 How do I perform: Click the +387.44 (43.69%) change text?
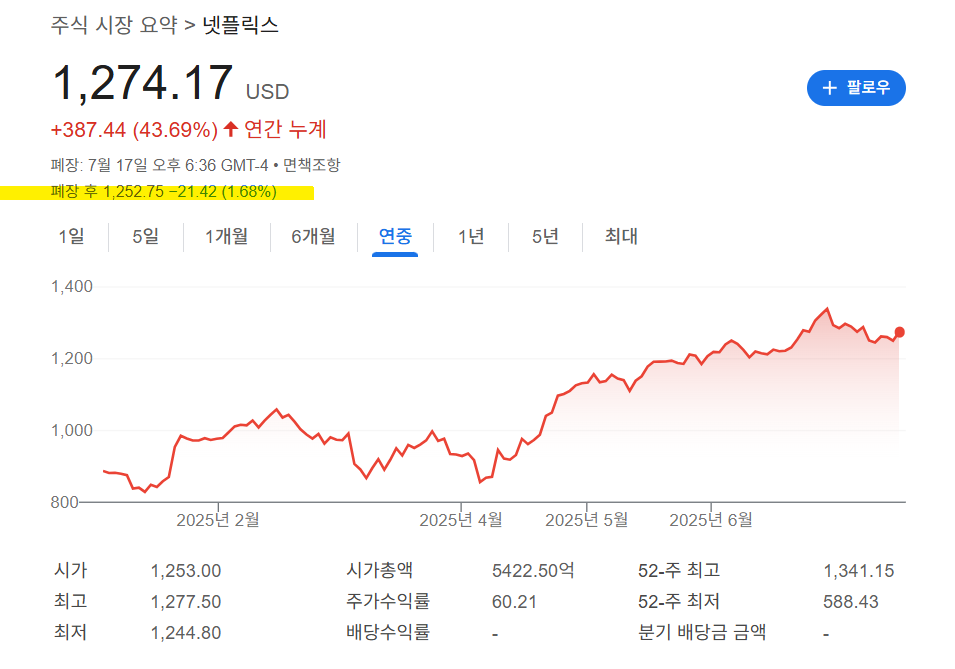coord(134,130)
